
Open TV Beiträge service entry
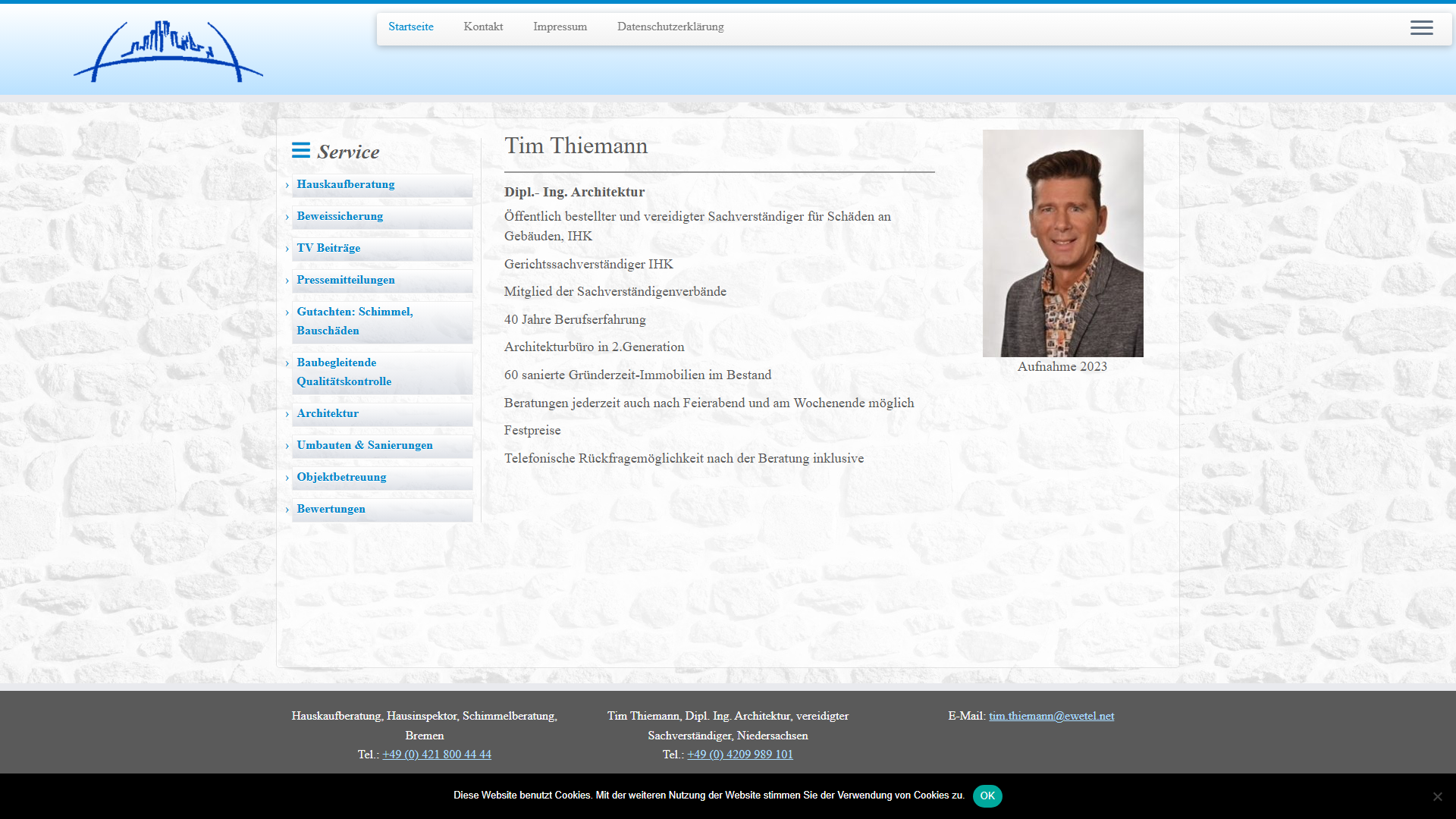(x=382, y=249)
